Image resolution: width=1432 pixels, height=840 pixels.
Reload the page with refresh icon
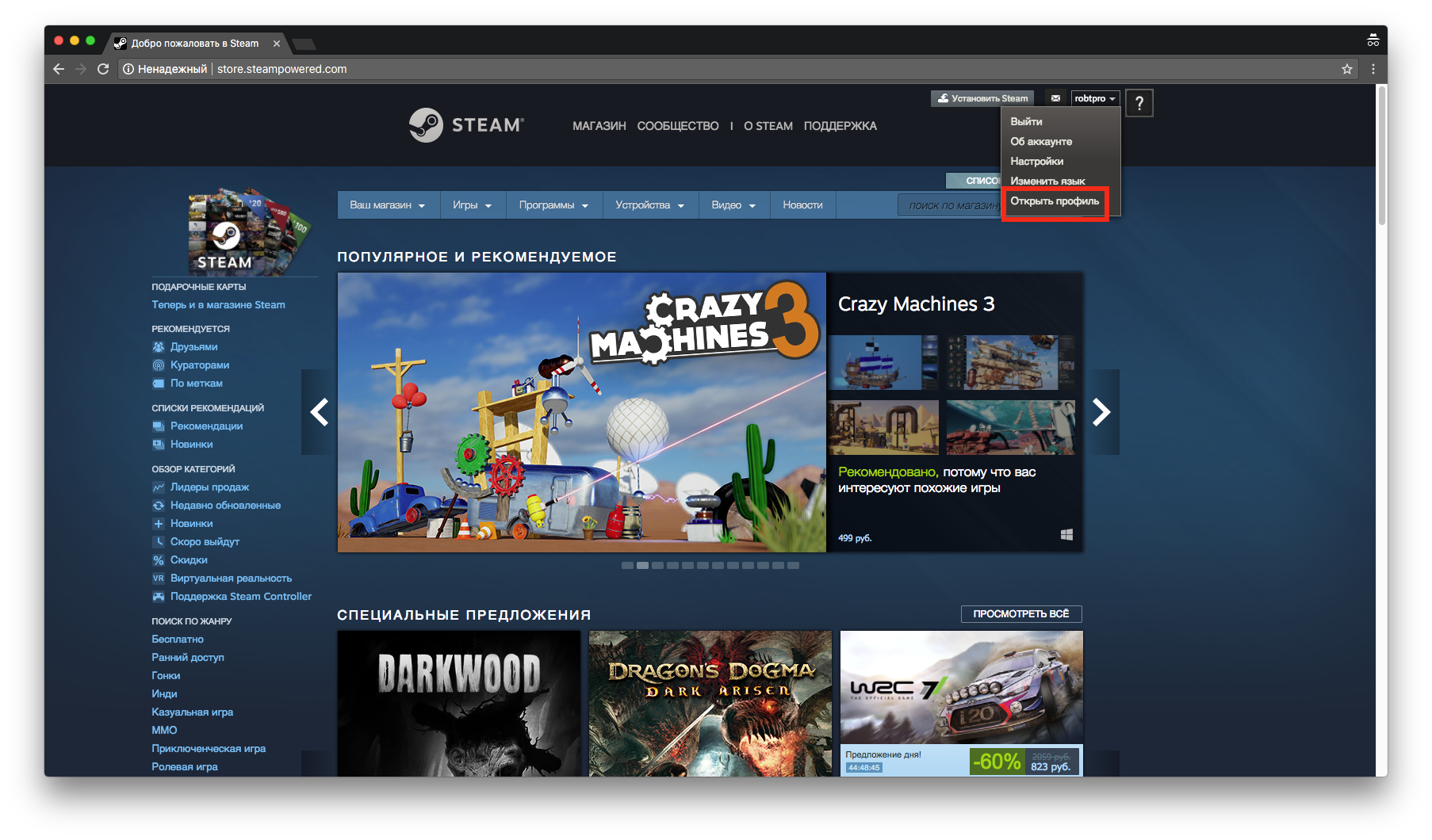[x=103, y=69]
